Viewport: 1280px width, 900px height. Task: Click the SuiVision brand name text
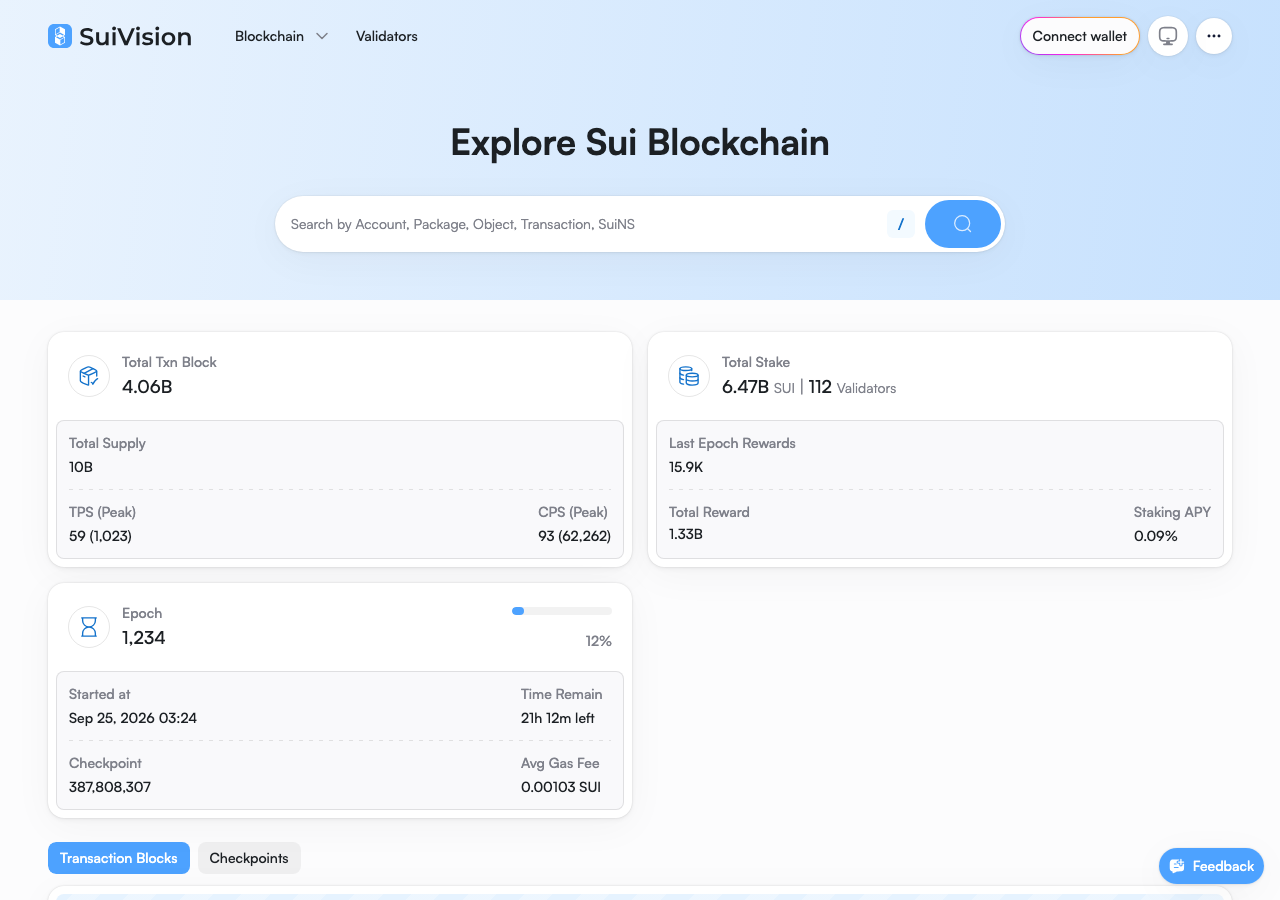135,36
